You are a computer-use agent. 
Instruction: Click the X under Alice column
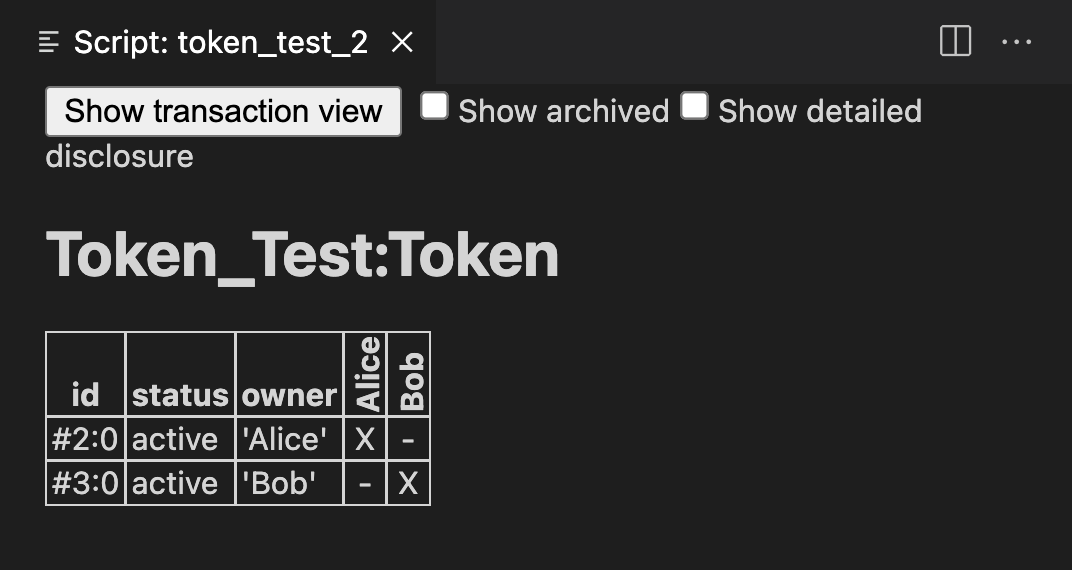[x=365, y=439]
